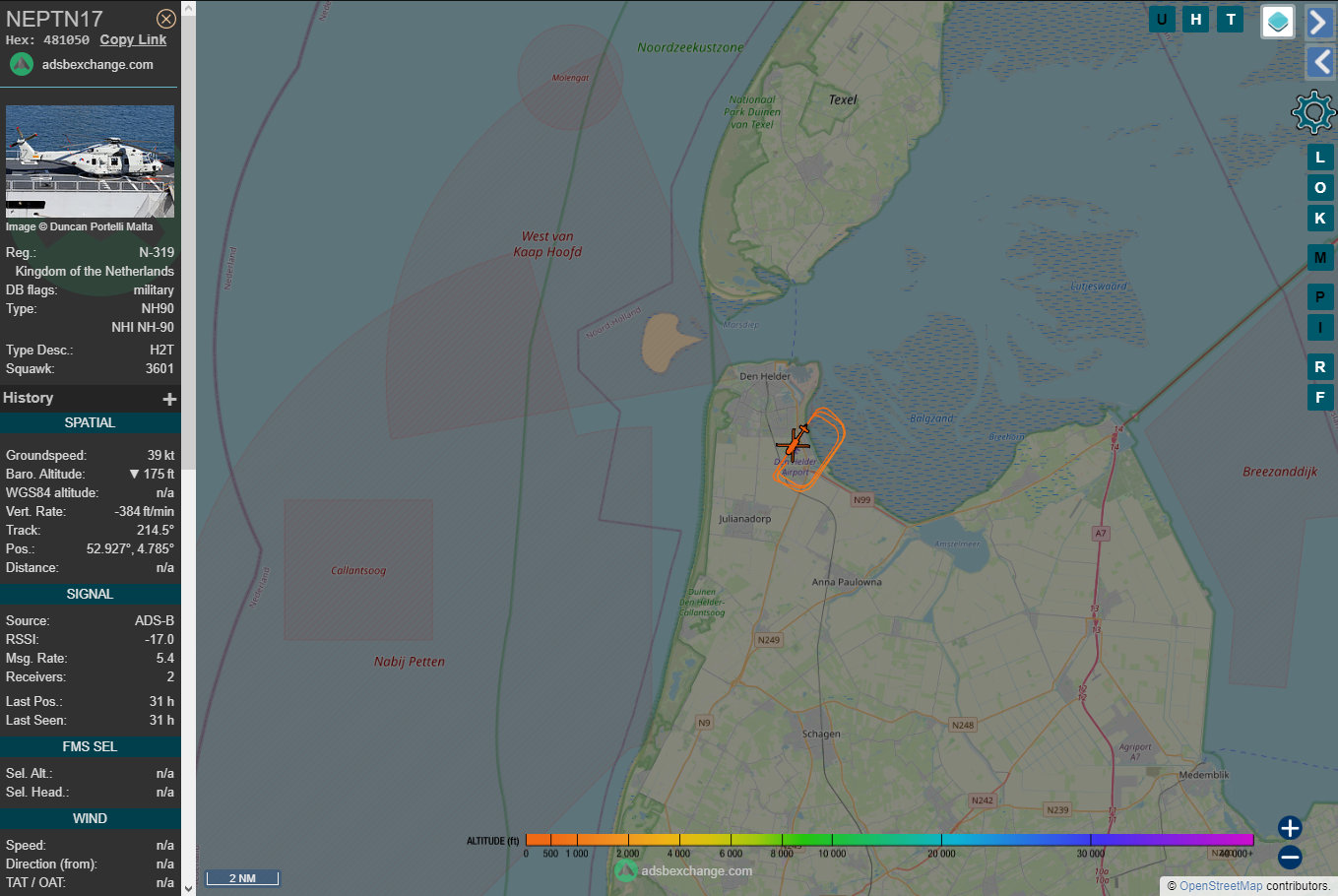Click the left chevron sidebar arrow
Viewport: 1338px width, 896px height.
[x=1319, y=63]
